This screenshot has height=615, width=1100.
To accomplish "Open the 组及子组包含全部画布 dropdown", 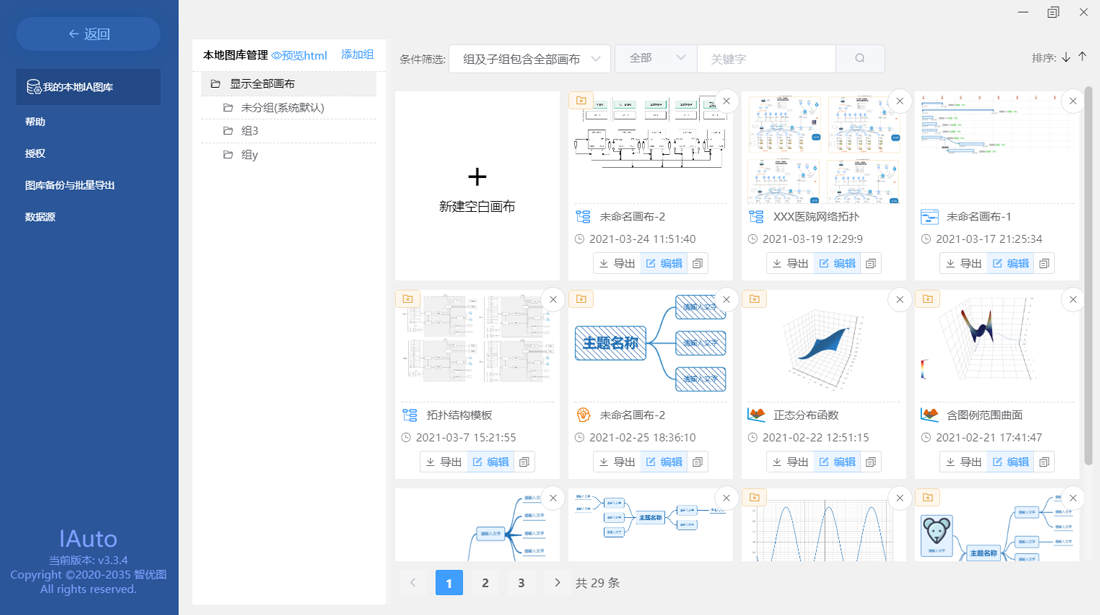I will (x=530, y=59).
